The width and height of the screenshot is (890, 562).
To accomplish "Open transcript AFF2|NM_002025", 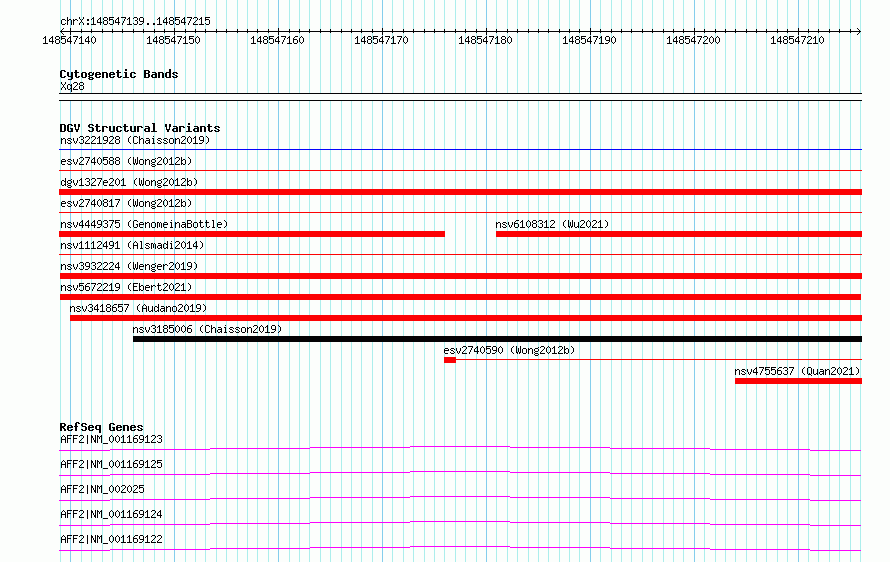I will click(x=102, y=489).
